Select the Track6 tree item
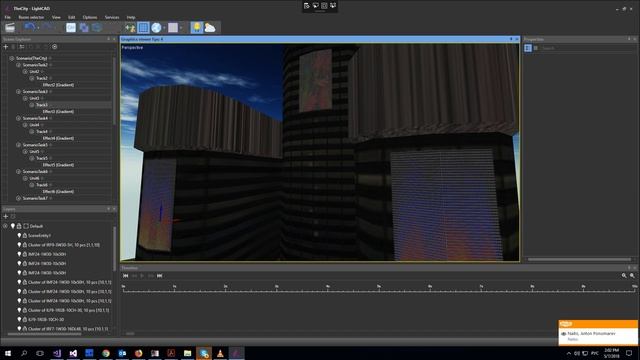The width and height of the screenshot is (640, 360). point(42,185)
